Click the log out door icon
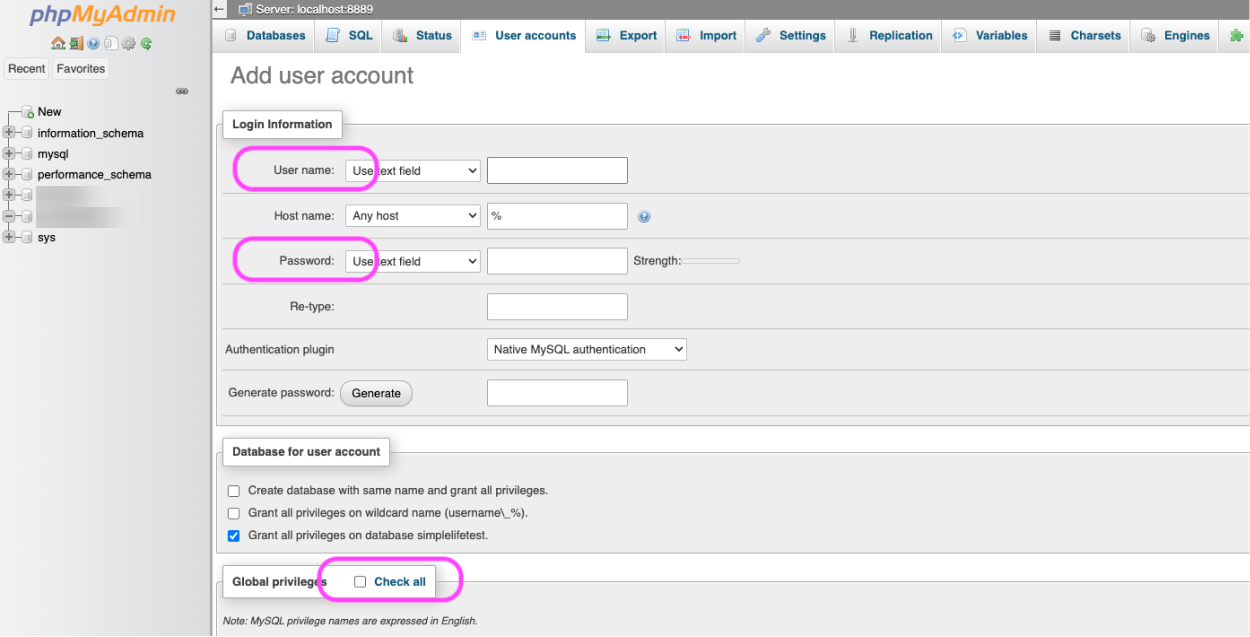The height and width of the screenshot is (637, 1250). [x=76, y=44]
